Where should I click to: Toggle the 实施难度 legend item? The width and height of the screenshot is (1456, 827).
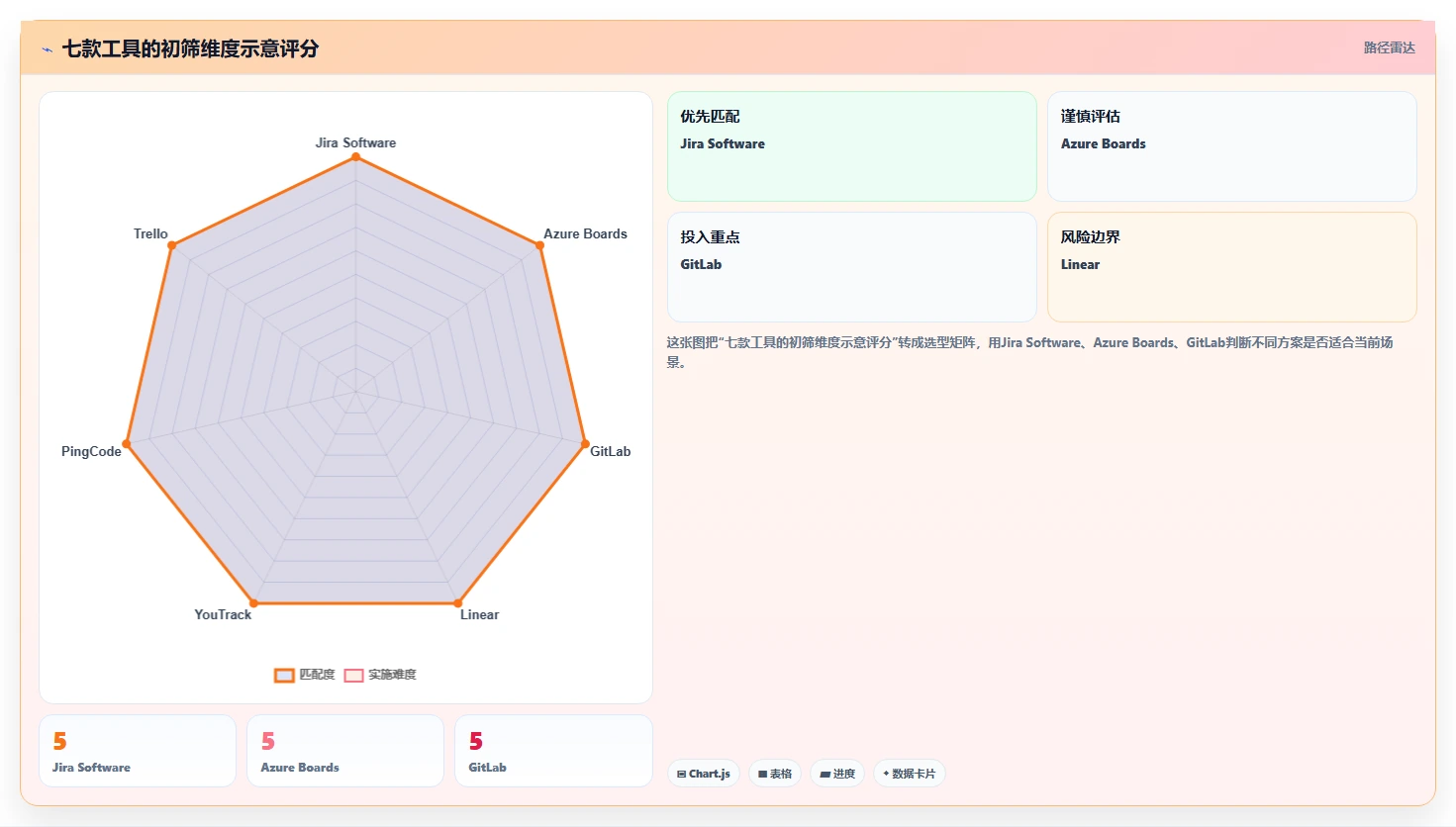pos(380,675)
